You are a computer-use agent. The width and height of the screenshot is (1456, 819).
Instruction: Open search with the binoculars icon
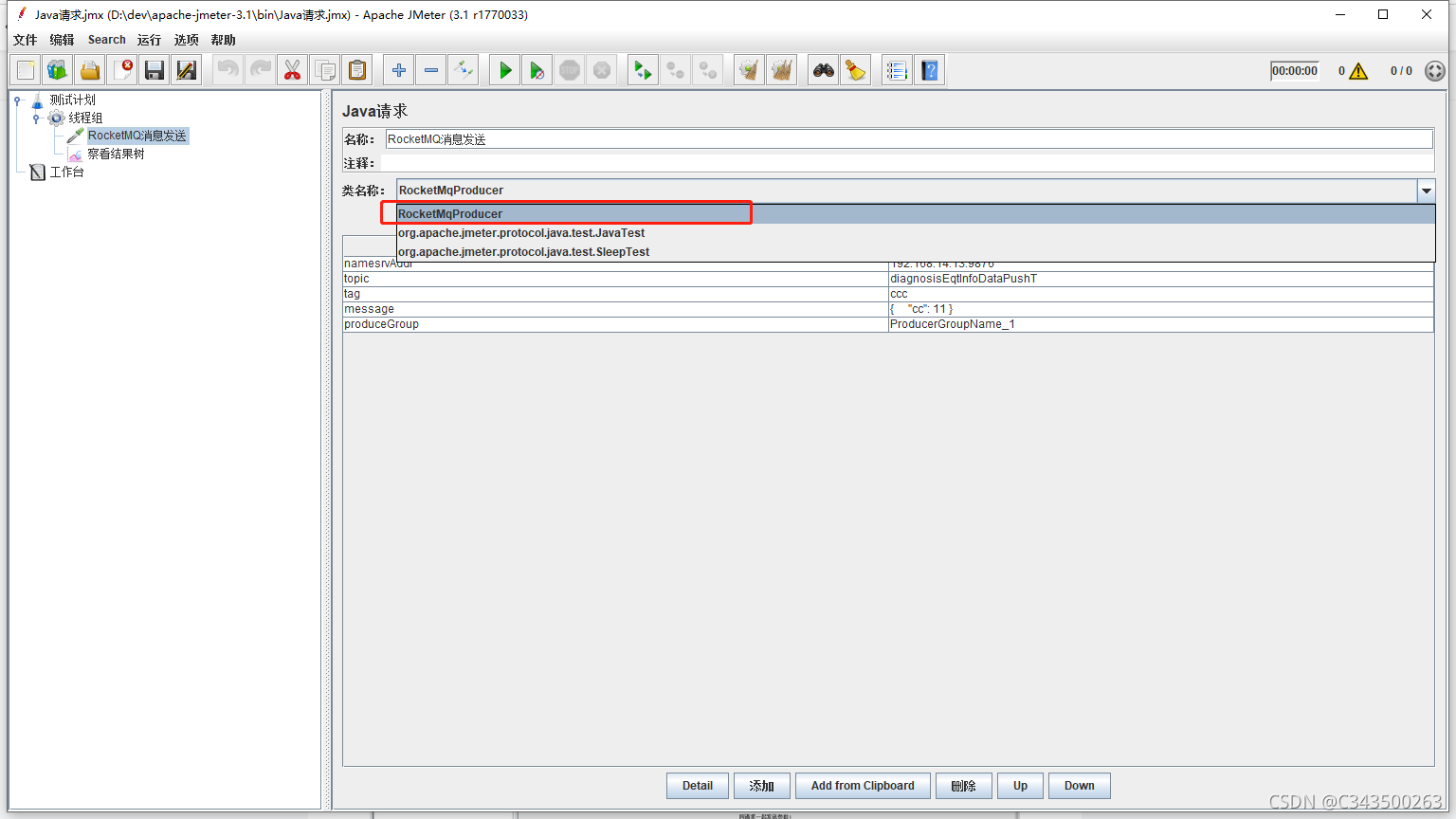pyautogui.click(x=824, y=70)
